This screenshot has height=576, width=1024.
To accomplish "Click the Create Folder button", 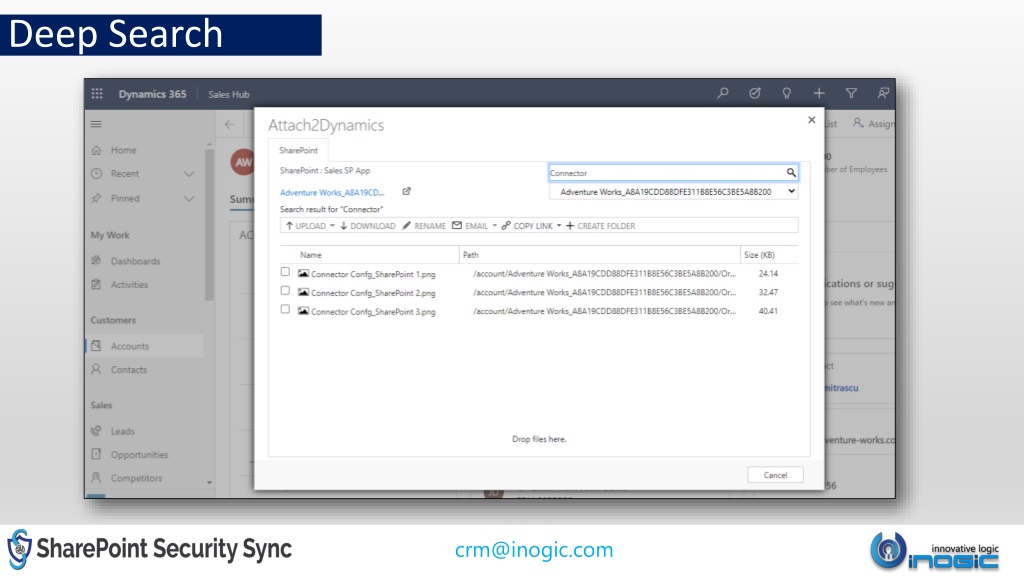I will click(600, 226).
